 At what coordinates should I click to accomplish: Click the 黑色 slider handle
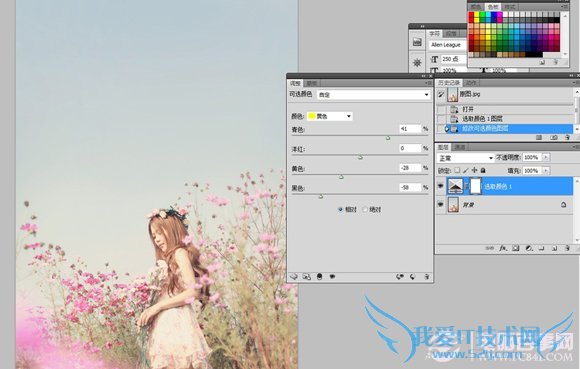(x=321, y=197)
